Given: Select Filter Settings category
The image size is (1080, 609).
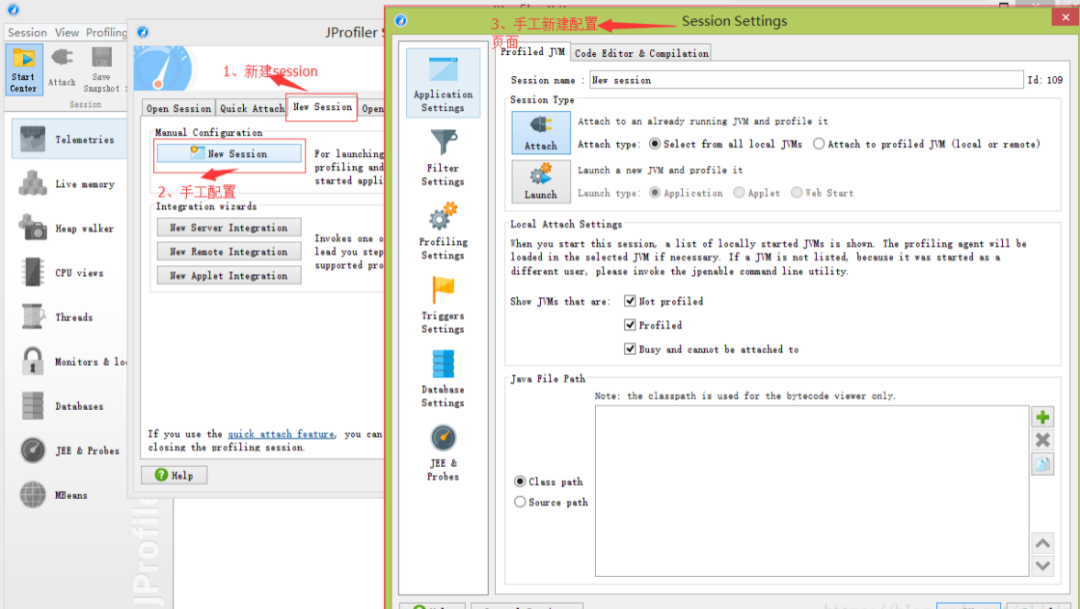Looking at the screenshot, I should pyautogui.click(x=443, y=158).
